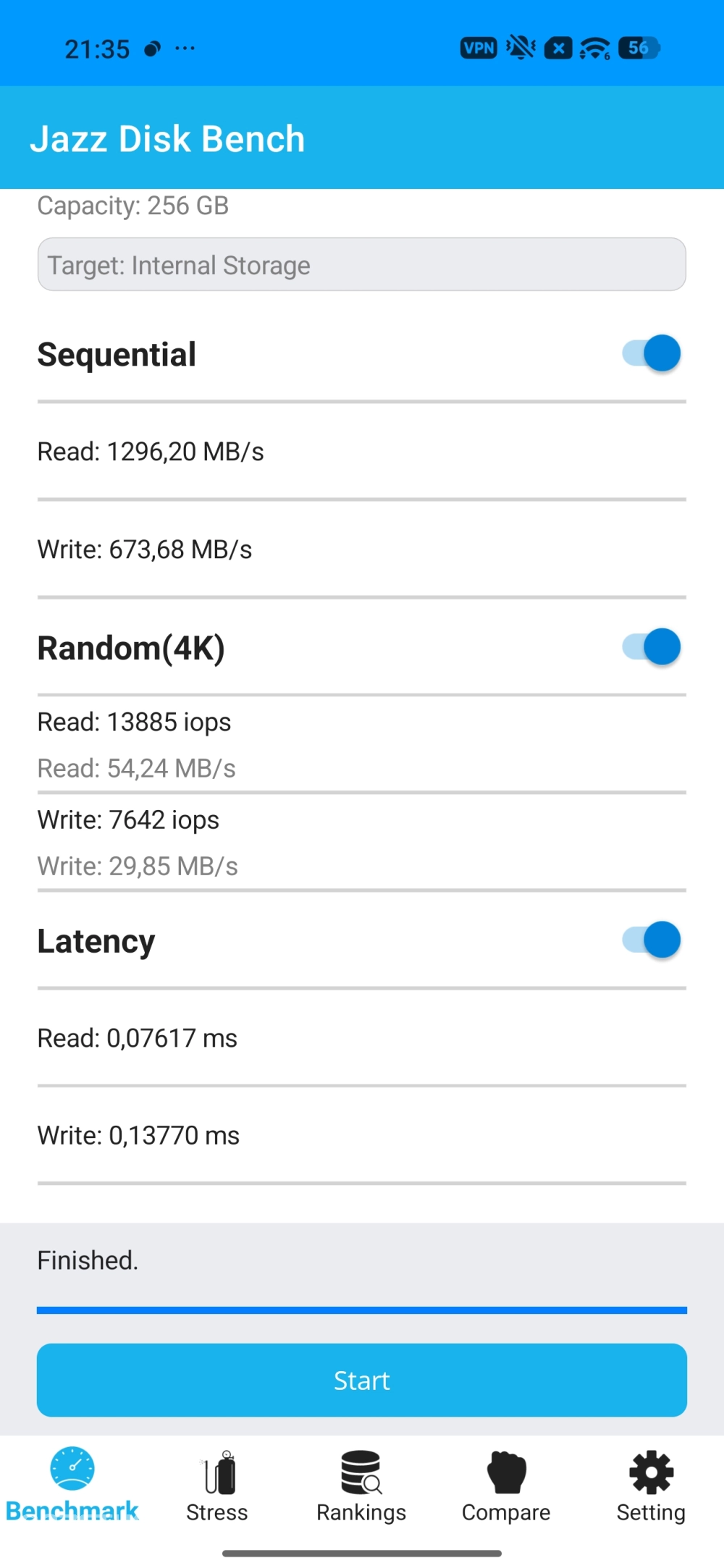Open the Setting gear icon
Screen dimensions: 724x1568
click(x=651, y=1472)
